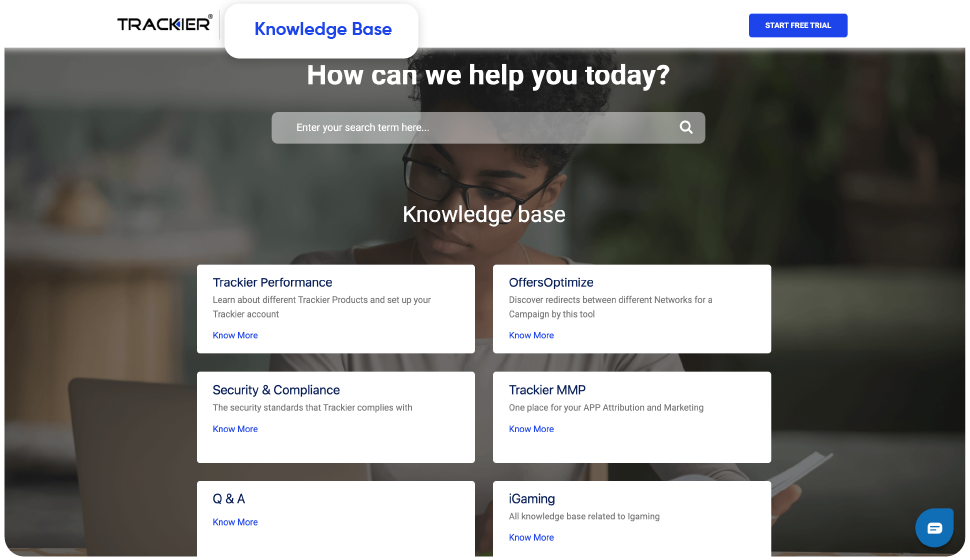This screenshot has height=560, width=970.
Task: Open the Q & A card title
Action: tap(228, 498)
